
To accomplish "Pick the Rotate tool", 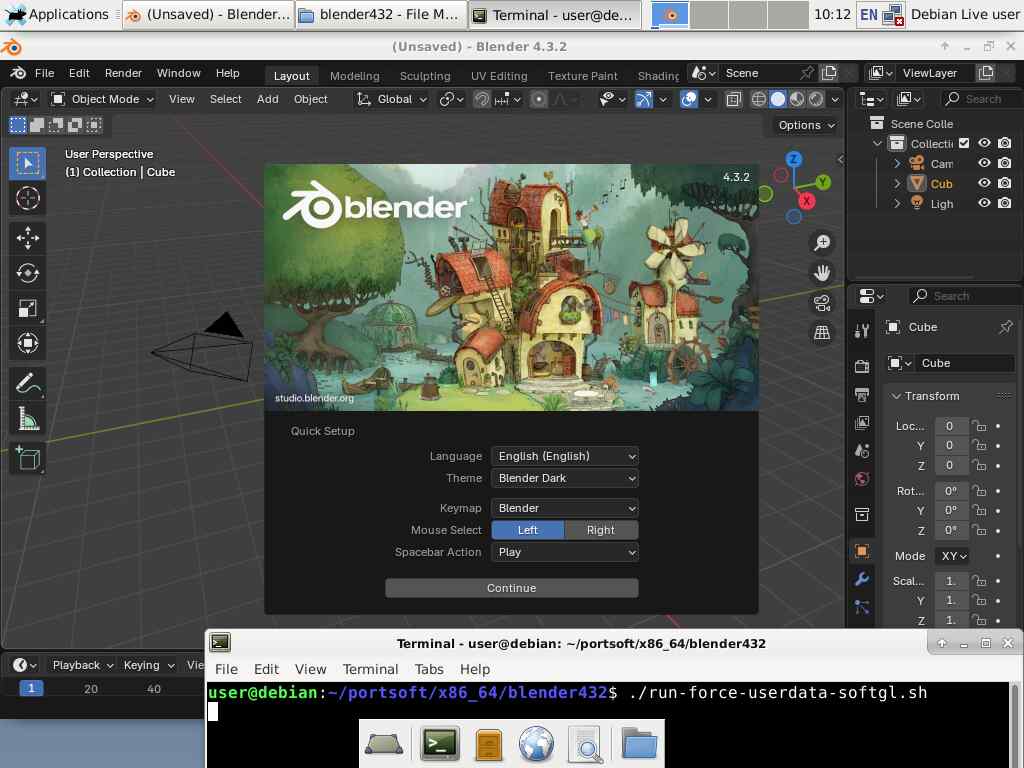I will coord(27,273).
